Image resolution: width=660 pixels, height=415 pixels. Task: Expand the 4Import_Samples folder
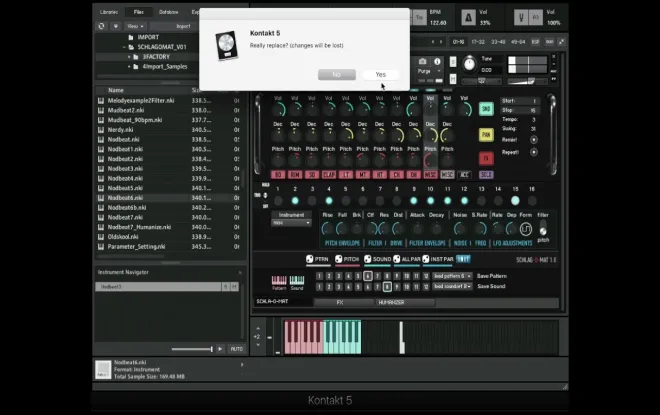click(x=129, y=67)
